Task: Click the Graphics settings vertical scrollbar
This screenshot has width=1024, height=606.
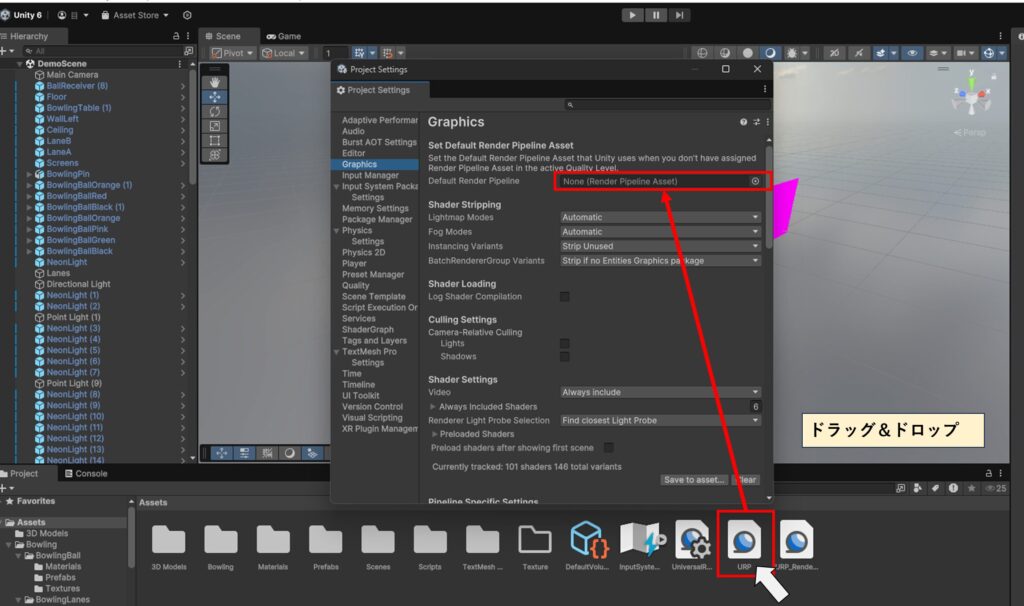Action: 769,196
